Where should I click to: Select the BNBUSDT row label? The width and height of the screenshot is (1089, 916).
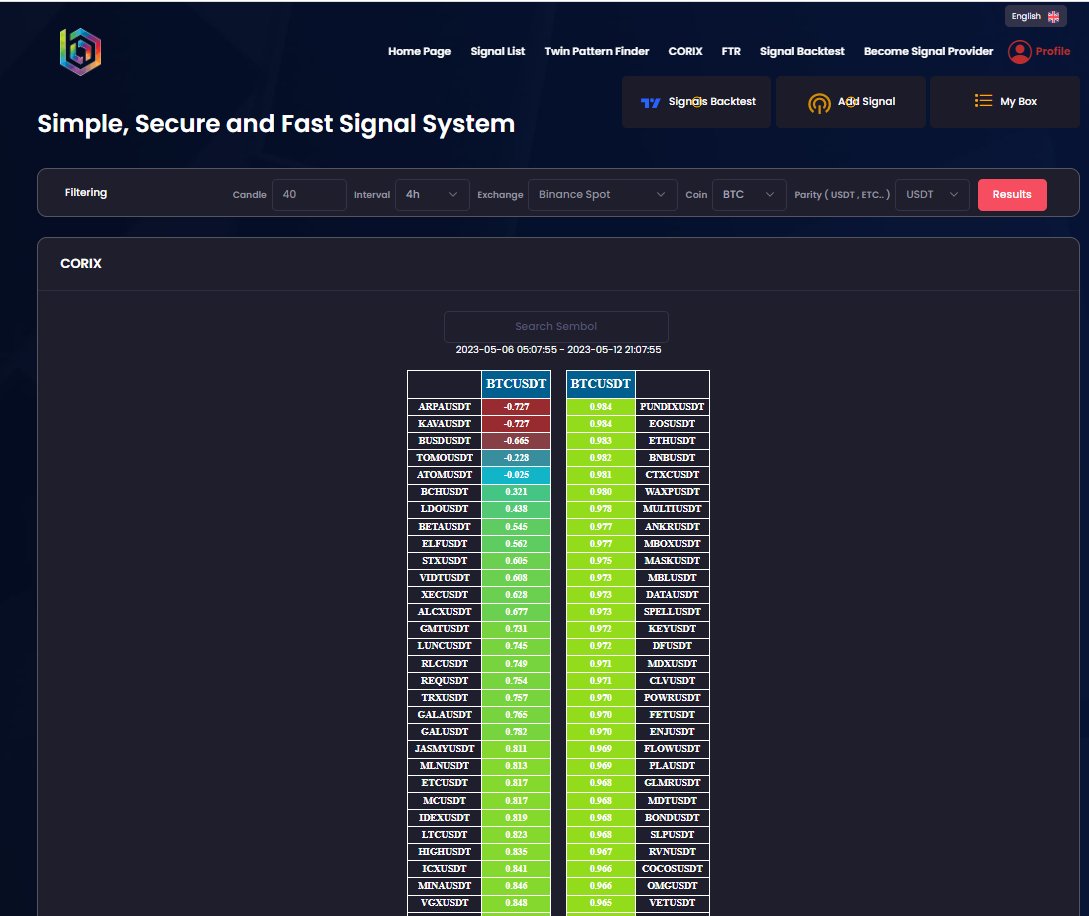point(672,458)
